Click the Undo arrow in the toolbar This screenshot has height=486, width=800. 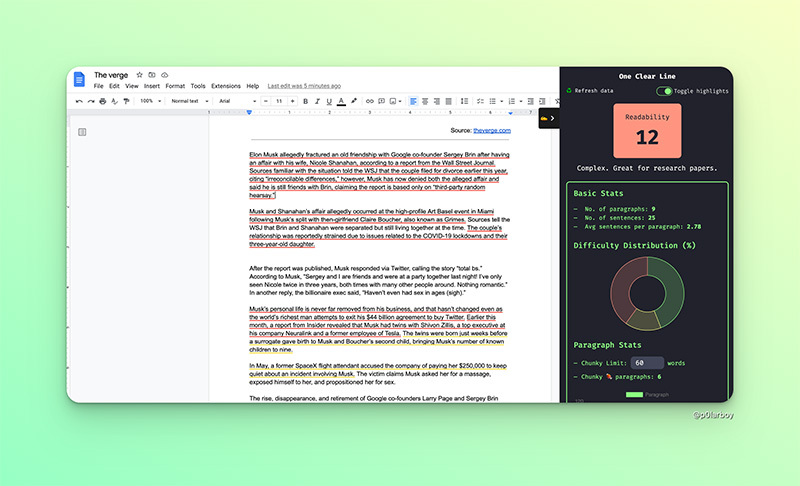click(x=79, y=101)
